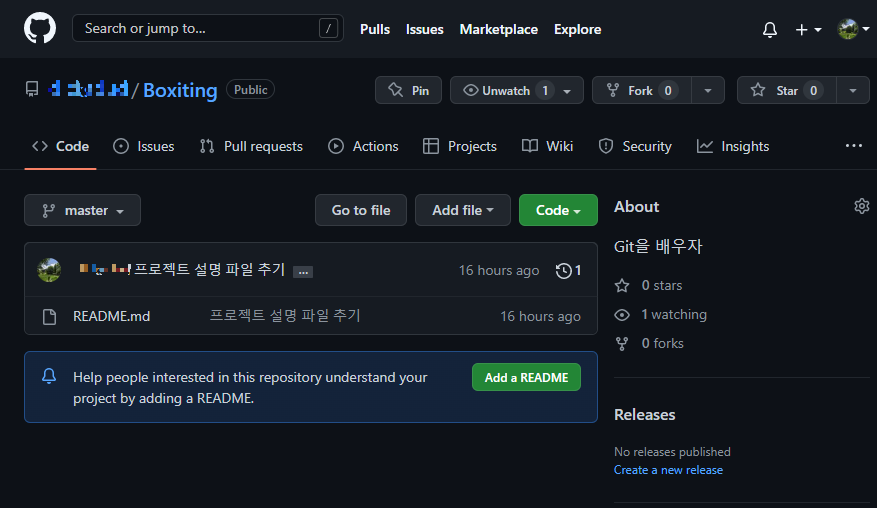
Task: Open the README.md file
Action: (111, 316)
